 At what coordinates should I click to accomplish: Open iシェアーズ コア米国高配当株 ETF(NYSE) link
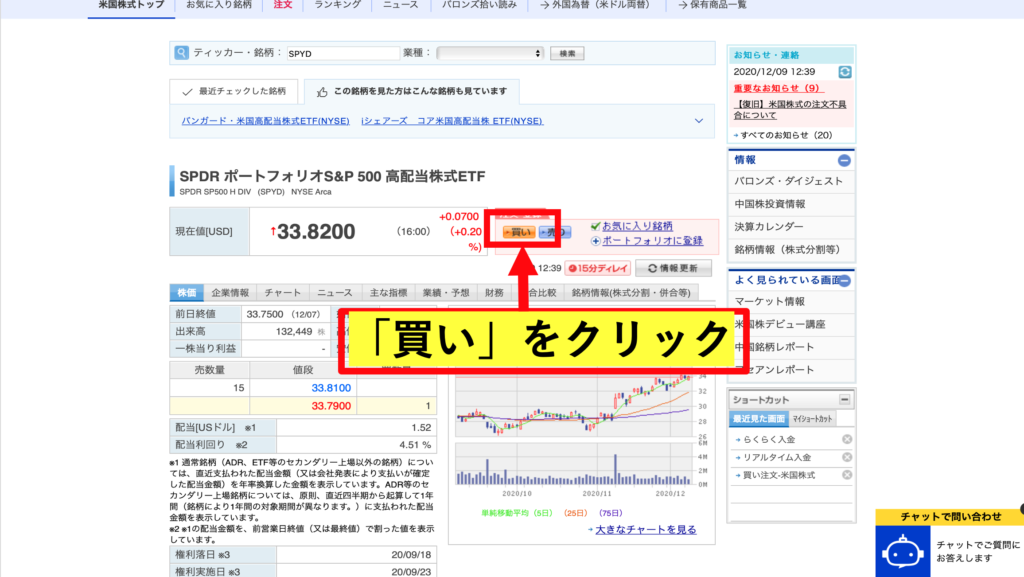pos(452,121)
